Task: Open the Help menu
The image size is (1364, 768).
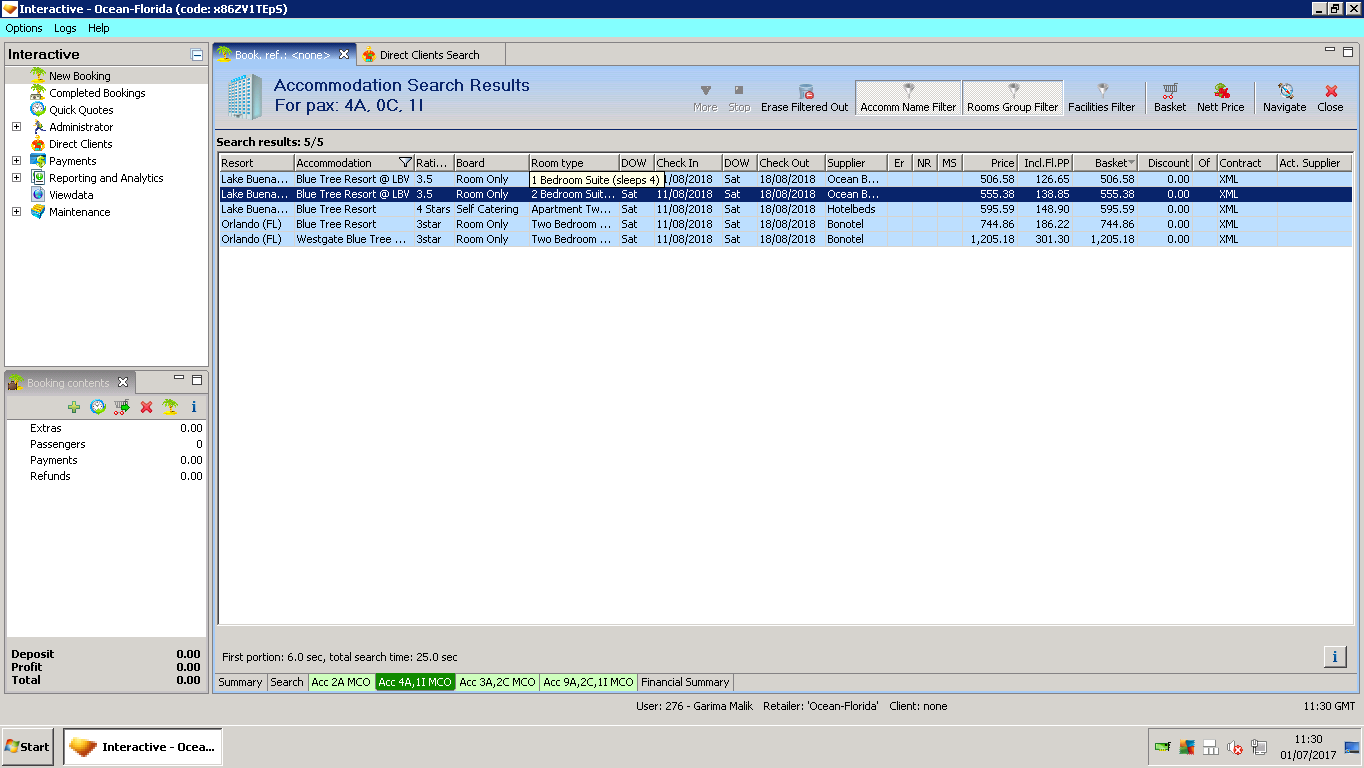Action: 99,28
